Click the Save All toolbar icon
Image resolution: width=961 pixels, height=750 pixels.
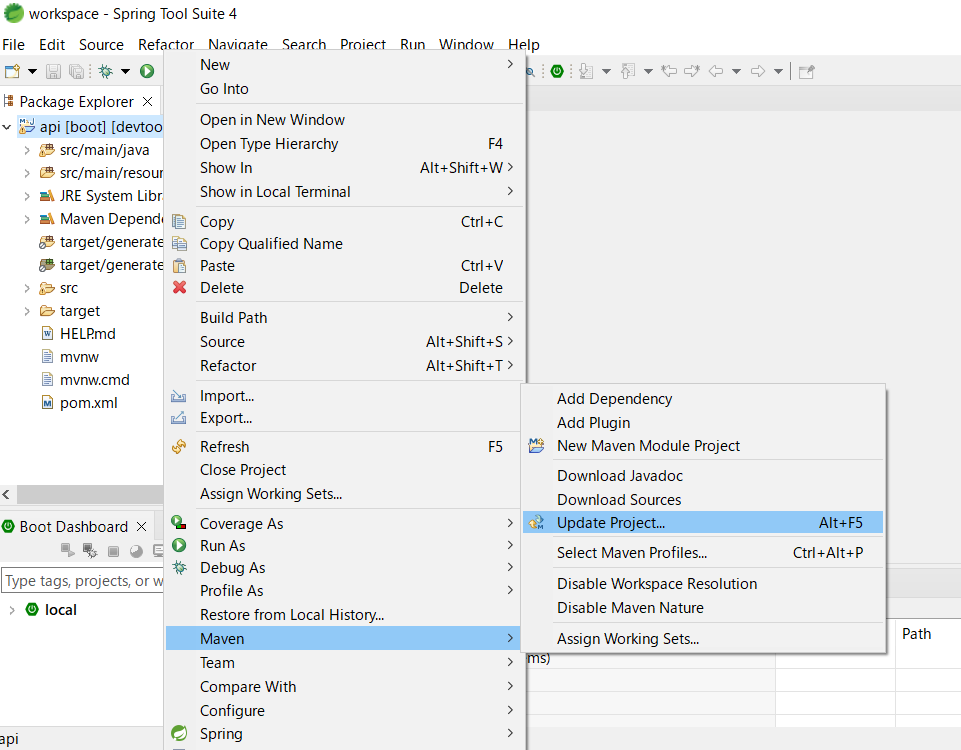[76, 72]
